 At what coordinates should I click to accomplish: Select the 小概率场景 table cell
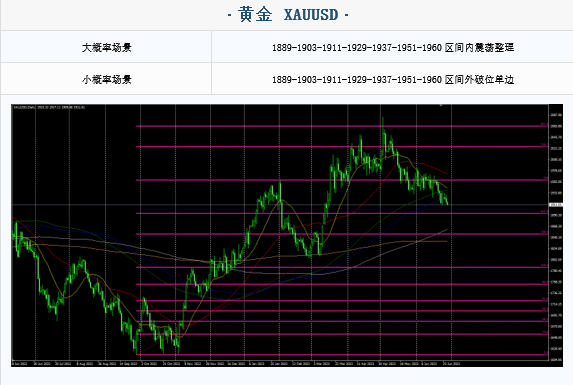pyautogui.click(x=106, y=79)
